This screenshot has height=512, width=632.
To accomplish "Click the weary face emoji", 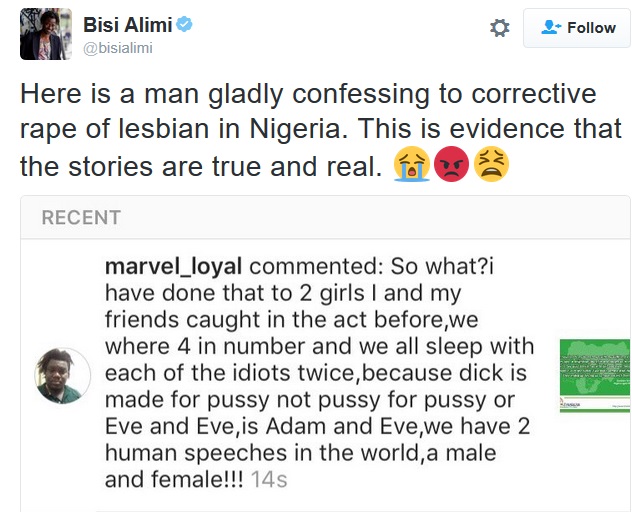I will tap(492, 165).
